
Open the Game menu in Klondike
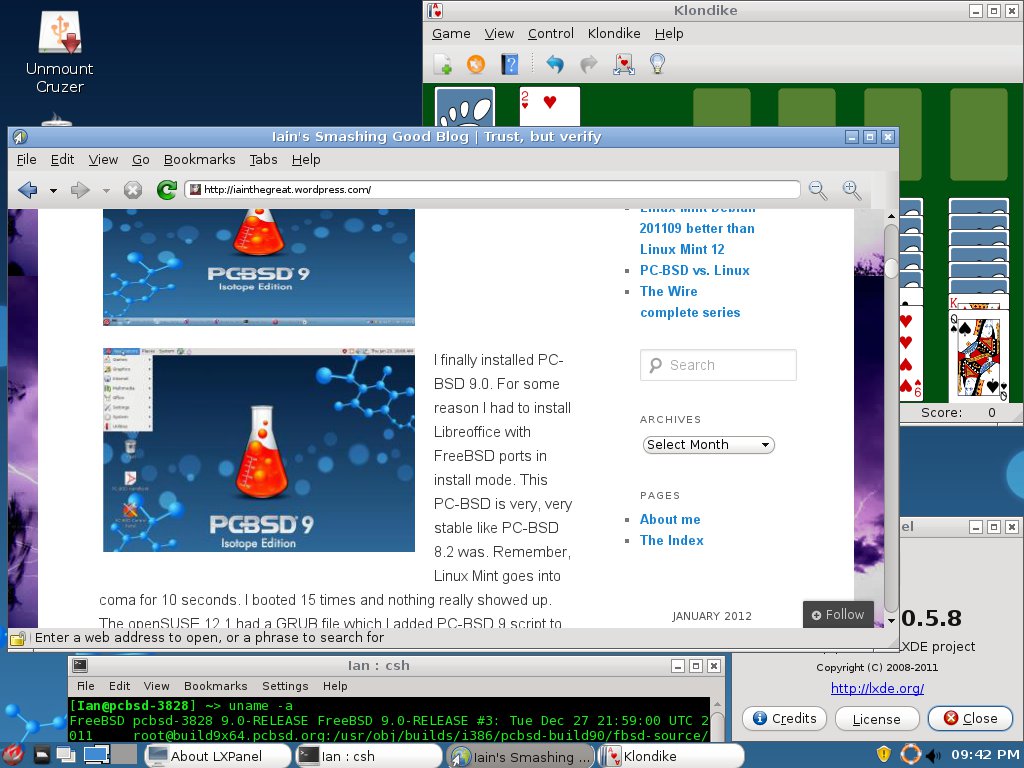[x=451, y=33]
